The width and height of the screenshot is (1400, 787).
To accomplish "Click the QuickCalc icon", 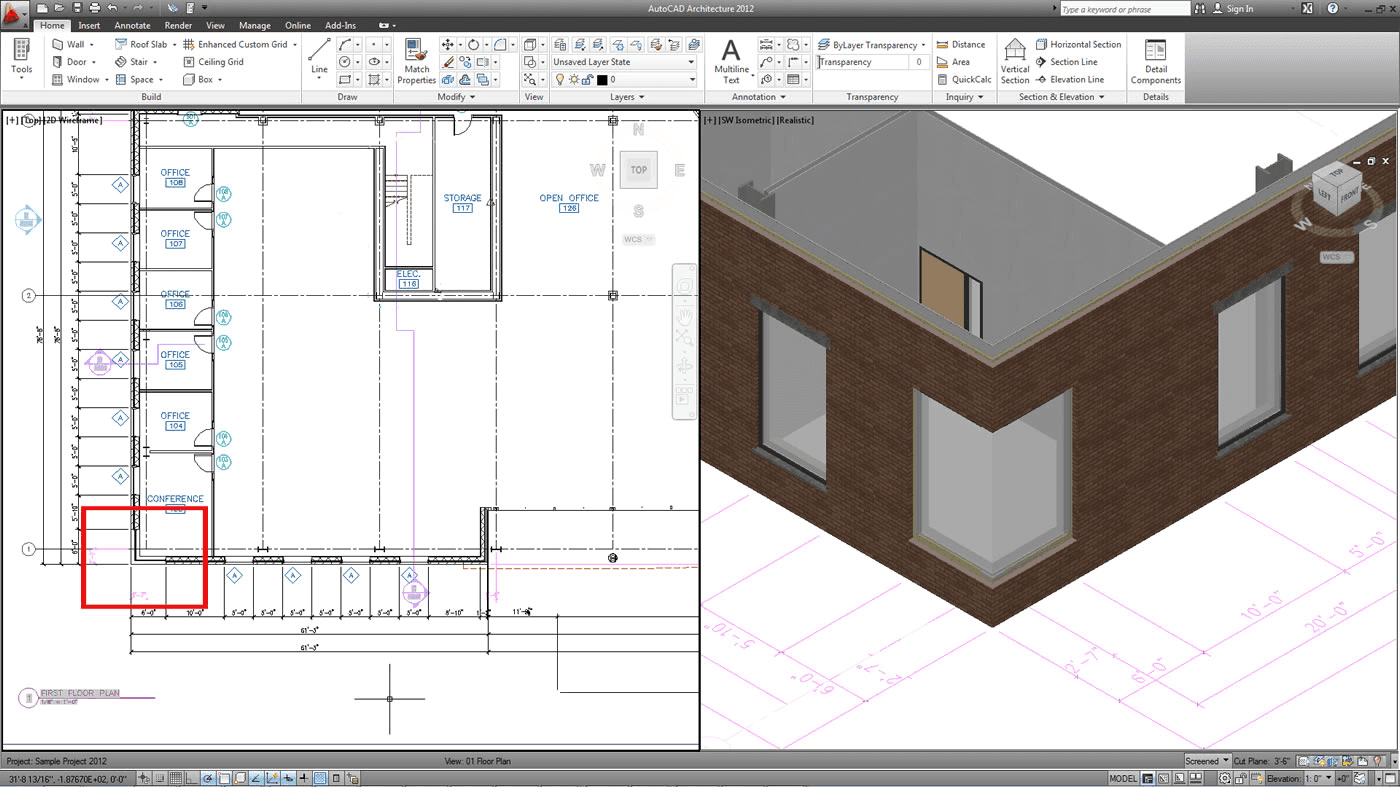I will pos(943,79).
